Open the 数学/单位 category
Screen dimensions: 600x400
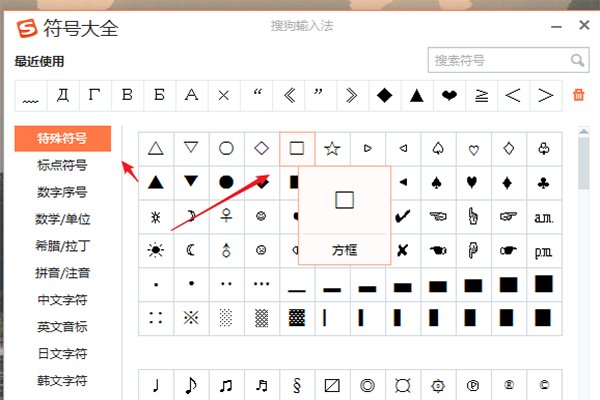(63, 219)
